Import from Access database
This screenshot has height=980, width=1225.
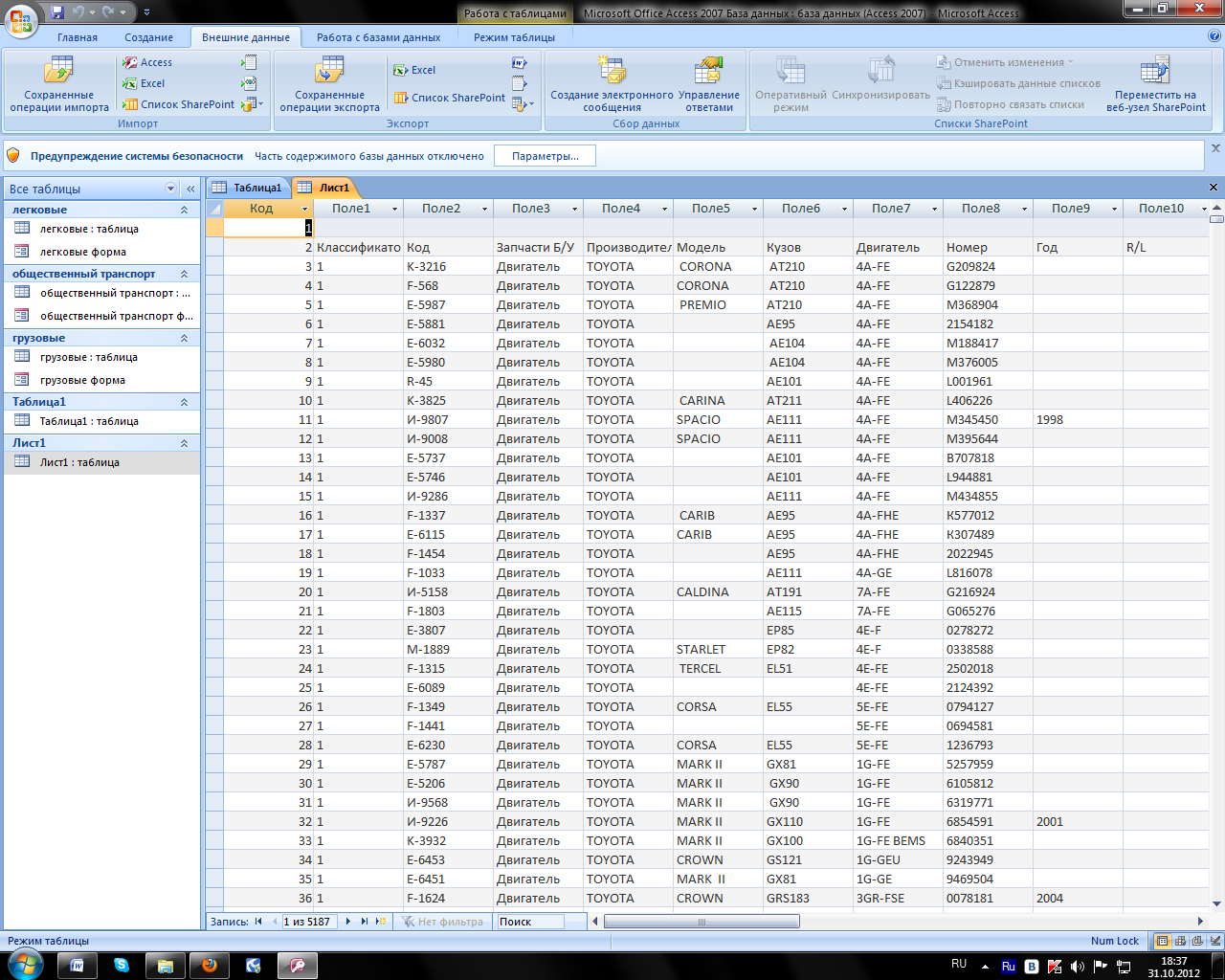point(148,62)
